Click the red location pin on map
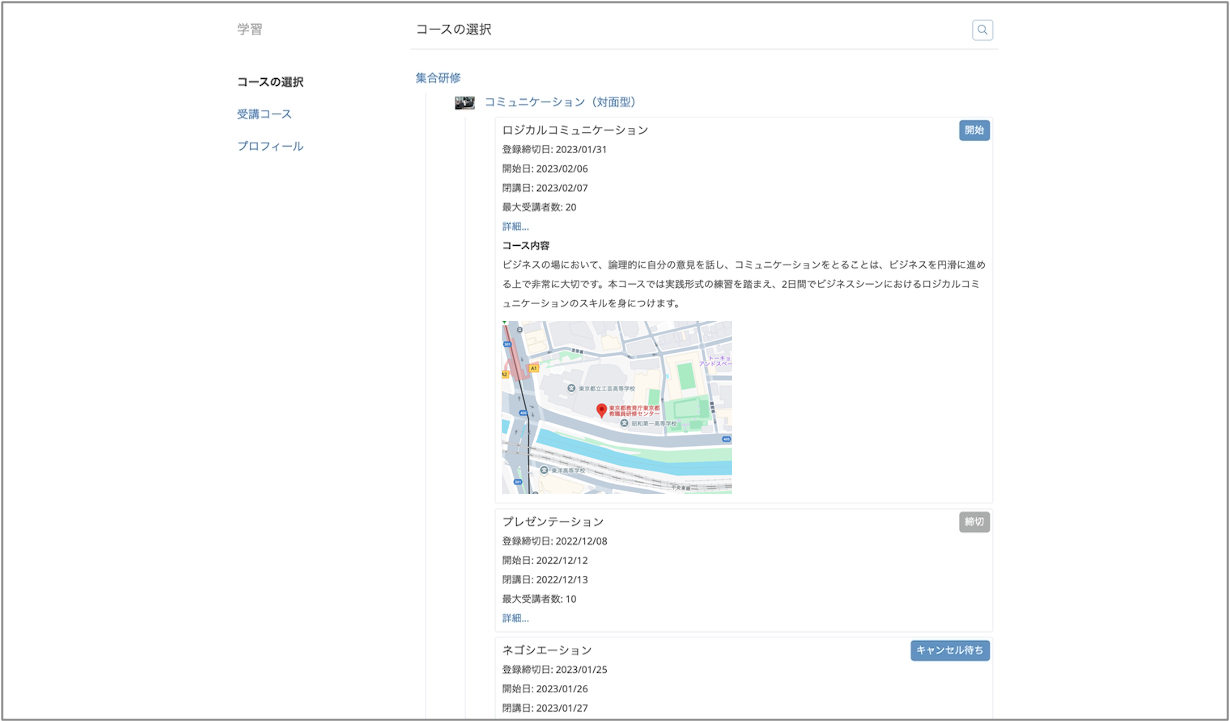The height and width of the screenshot is (721, 1230). click(x=602, y=411)
